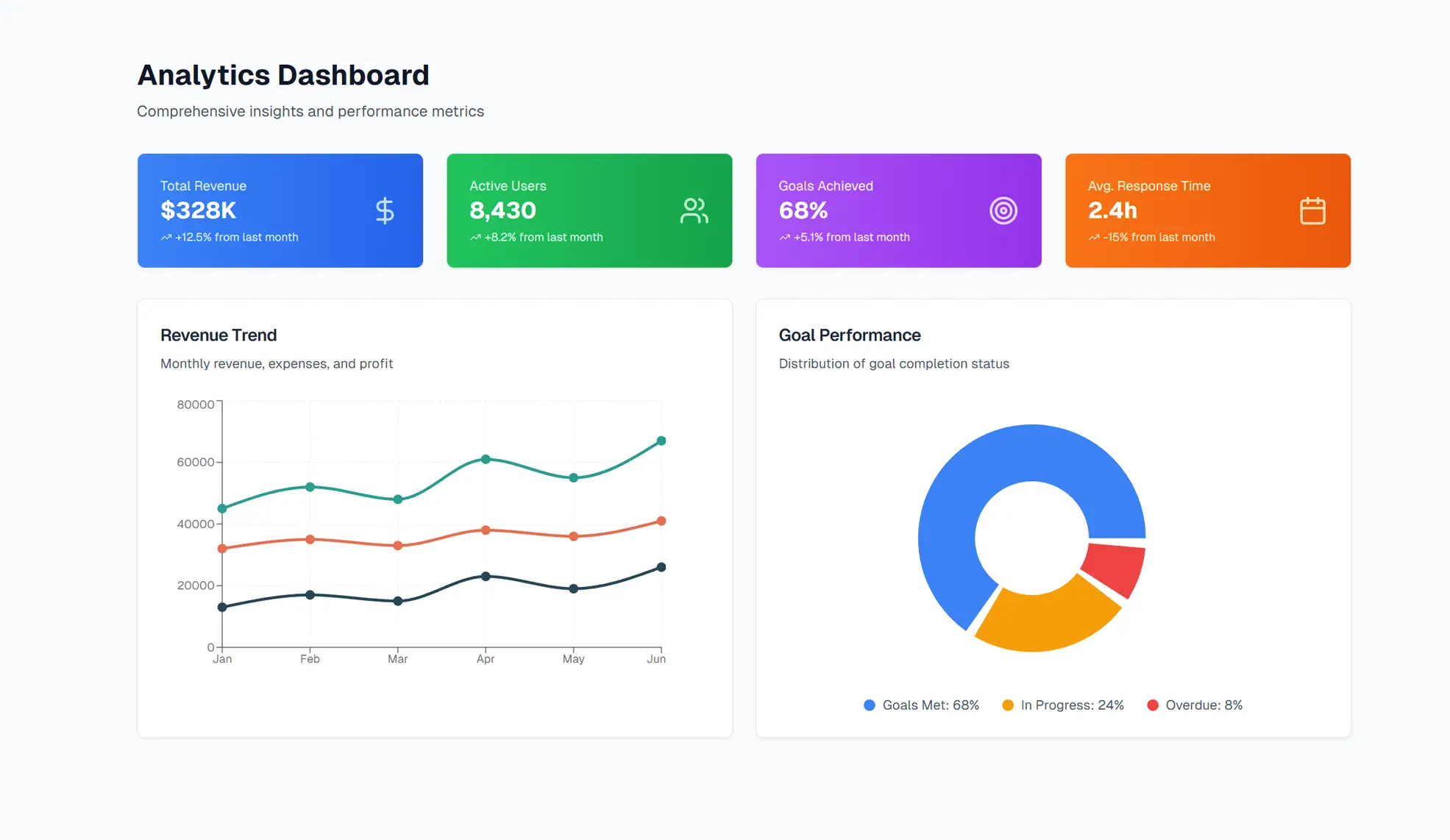This screenshot has height=840, width=1450.
Task: Click the blue Goals Met legend dot
Action: pos(868,705)
